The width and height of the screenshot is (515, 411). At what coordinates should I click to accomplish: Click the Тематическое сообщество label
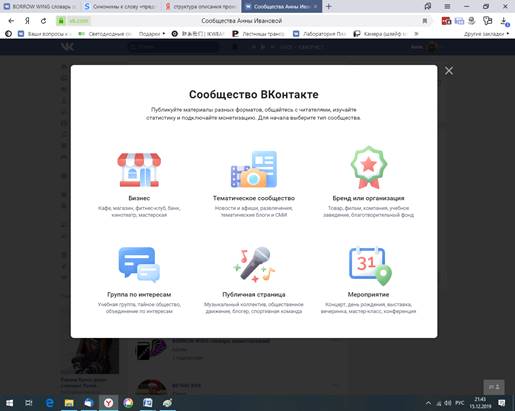click(x=254, y=198)
